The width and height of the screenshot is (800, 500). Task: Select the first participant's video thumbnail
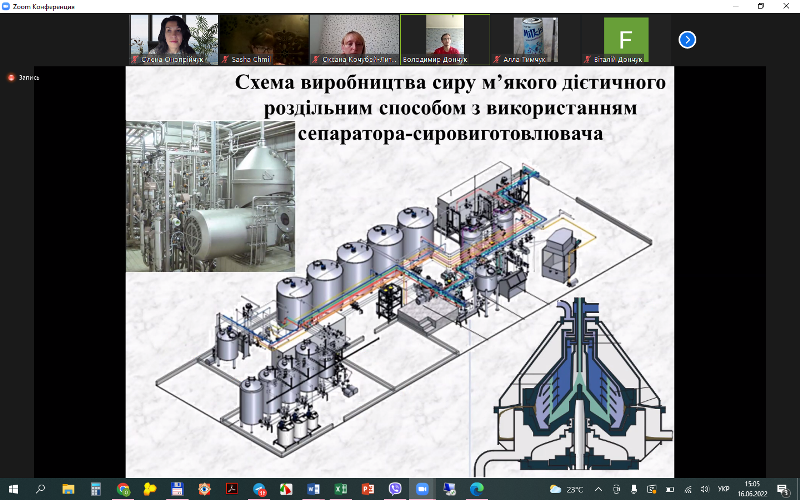coord(174,39)
